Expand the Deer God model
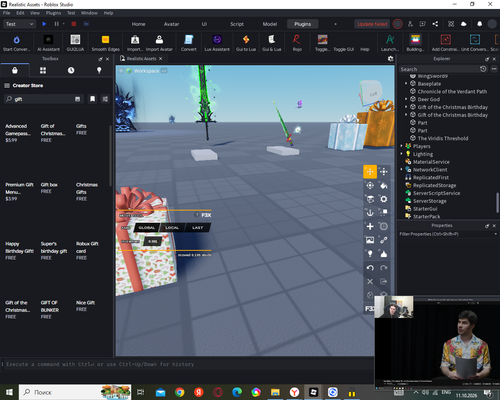Viewport: 500px width, 400px height. click(406, 99)
